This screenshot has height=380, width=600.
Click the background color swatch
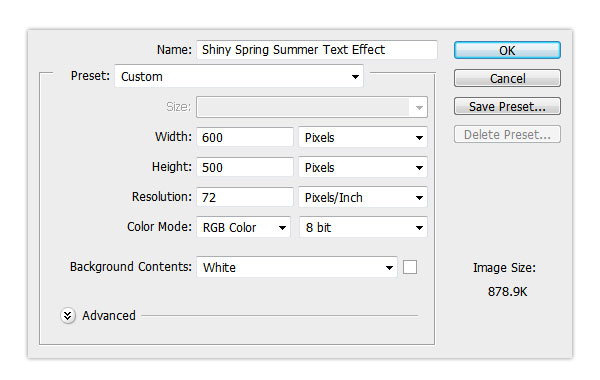pyautogui.click(x=410, y=267)
